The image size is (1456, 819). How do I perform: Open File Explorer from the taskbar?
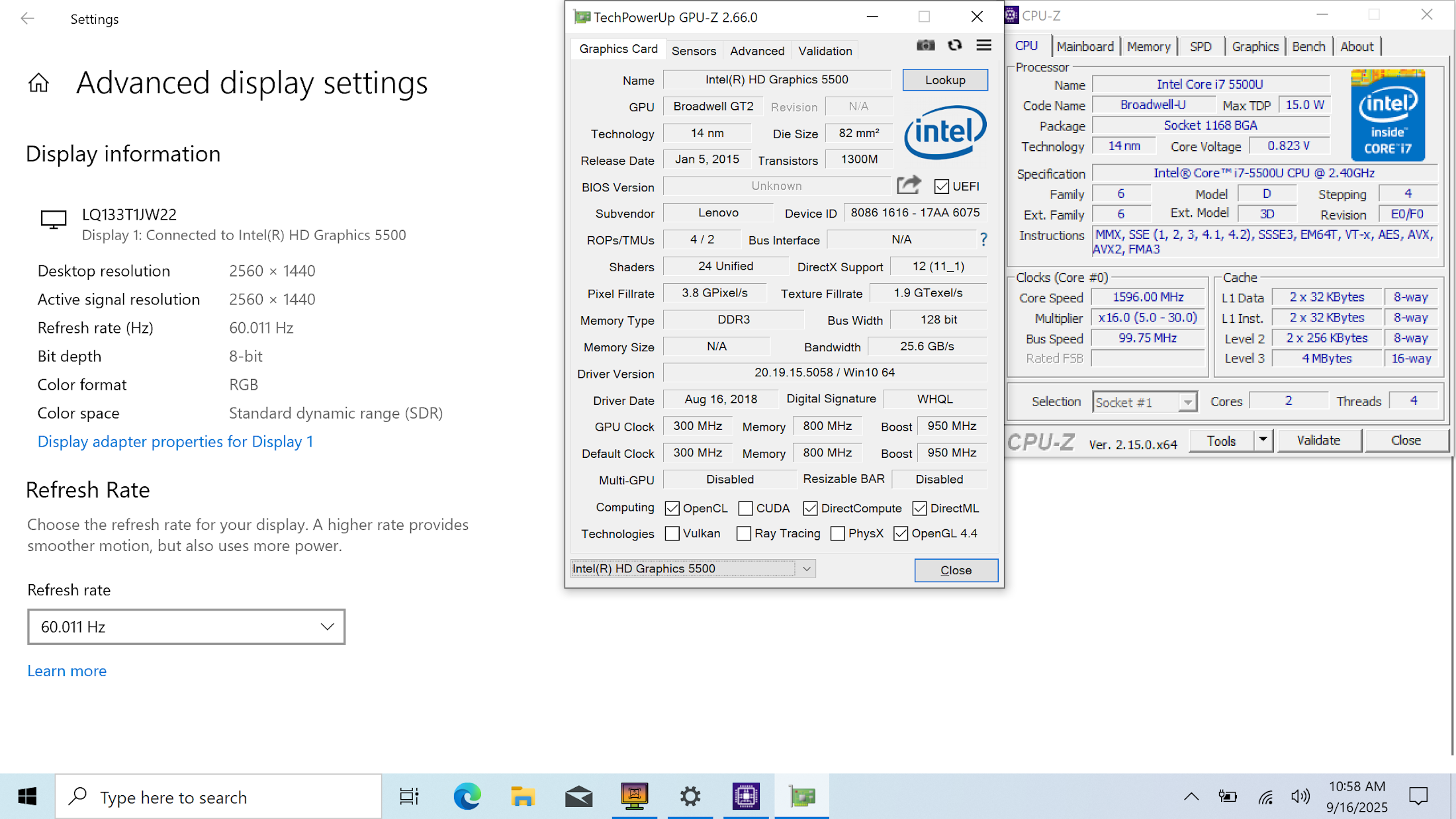pos(523,797)
